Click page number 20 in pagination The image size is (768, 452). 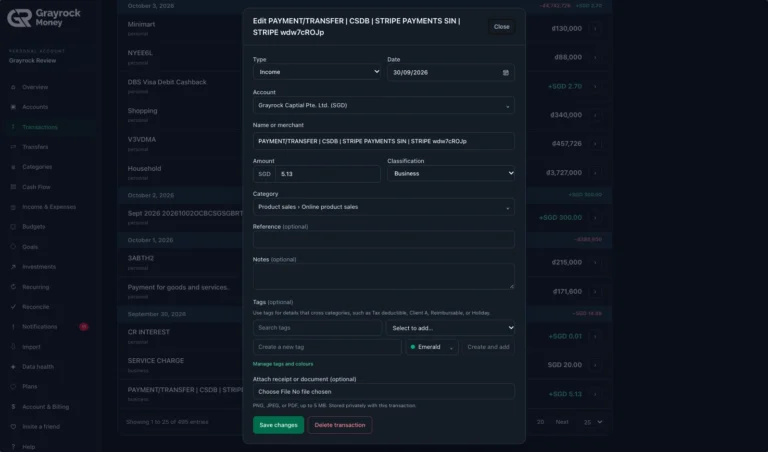(x=540, y=422)
